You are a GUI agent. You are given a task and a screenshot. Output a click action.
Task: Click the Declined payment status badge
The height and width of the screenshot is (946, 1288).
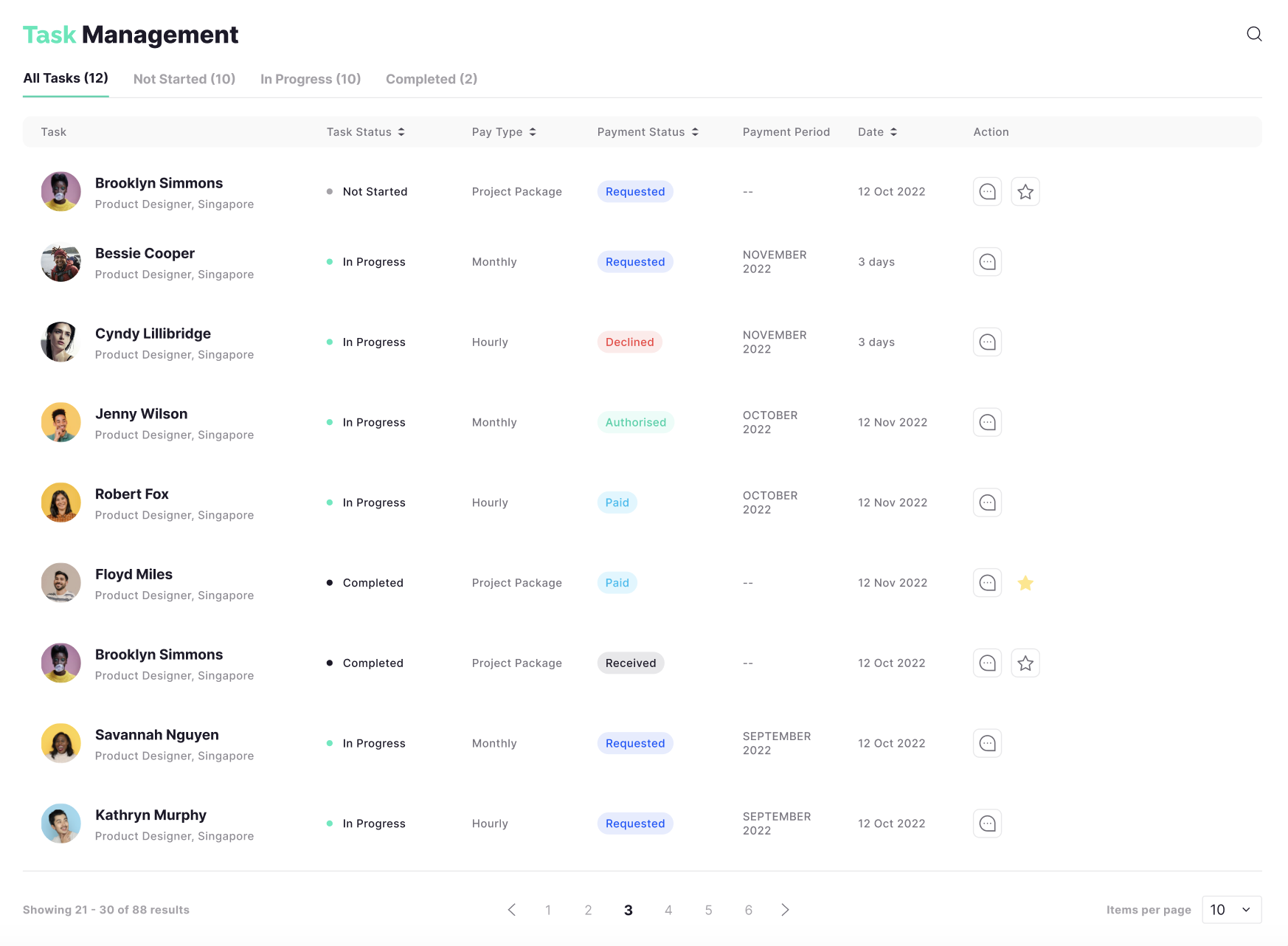coord(629,342)
